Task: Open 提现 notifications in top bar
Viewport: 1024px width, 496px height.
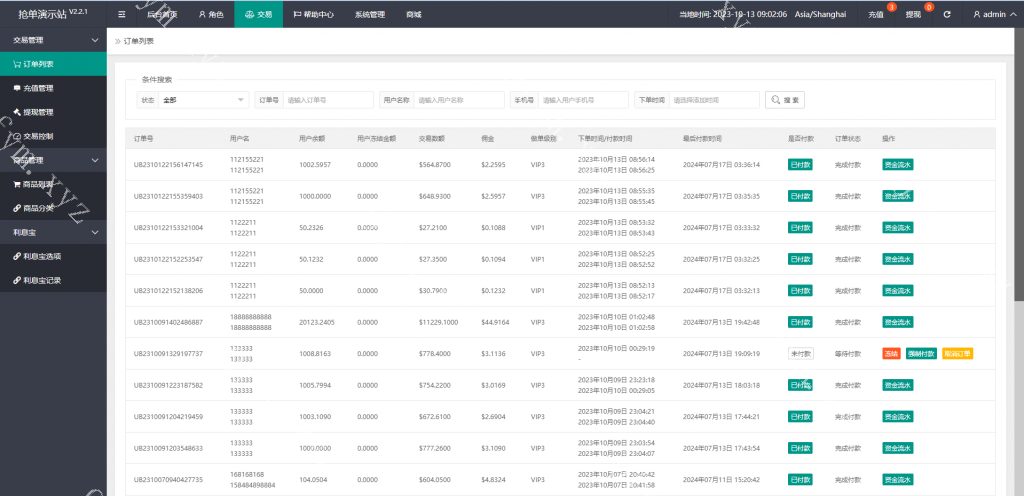Action: click(x=913, y=14)
